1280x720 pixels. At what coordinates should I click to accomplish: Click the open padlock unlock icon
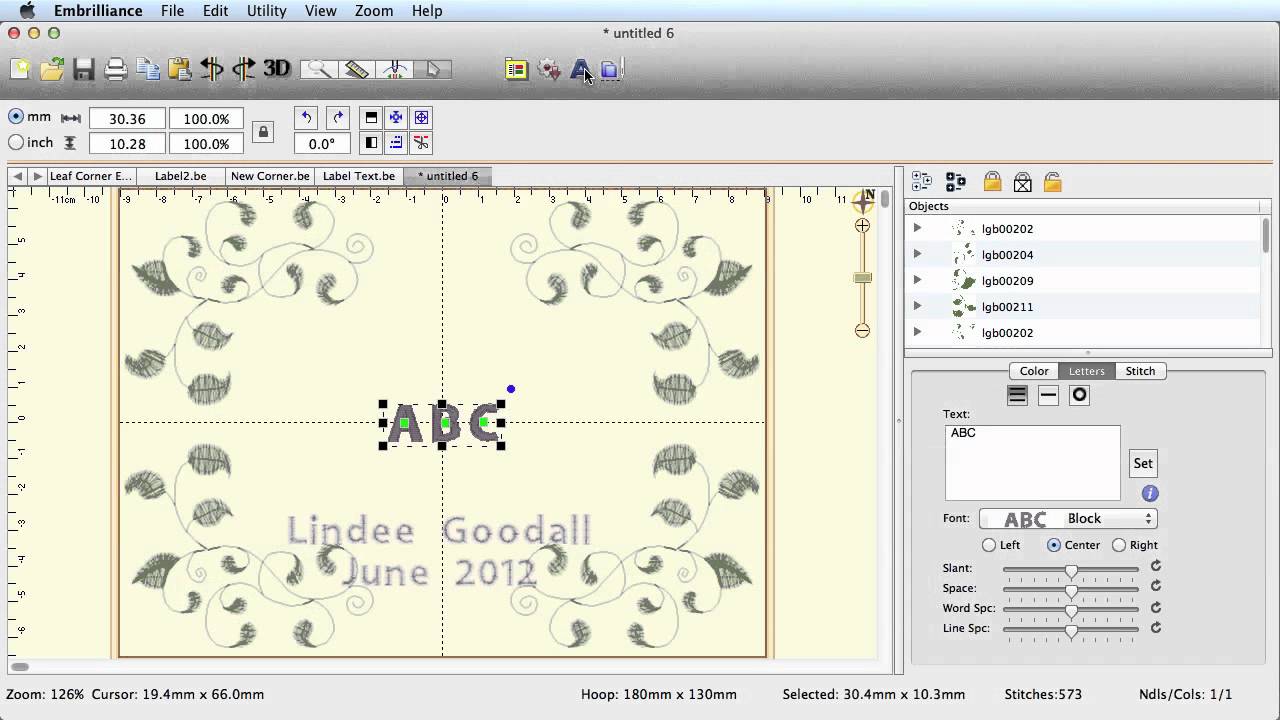pyautogui.click(x=1052, y=182)
